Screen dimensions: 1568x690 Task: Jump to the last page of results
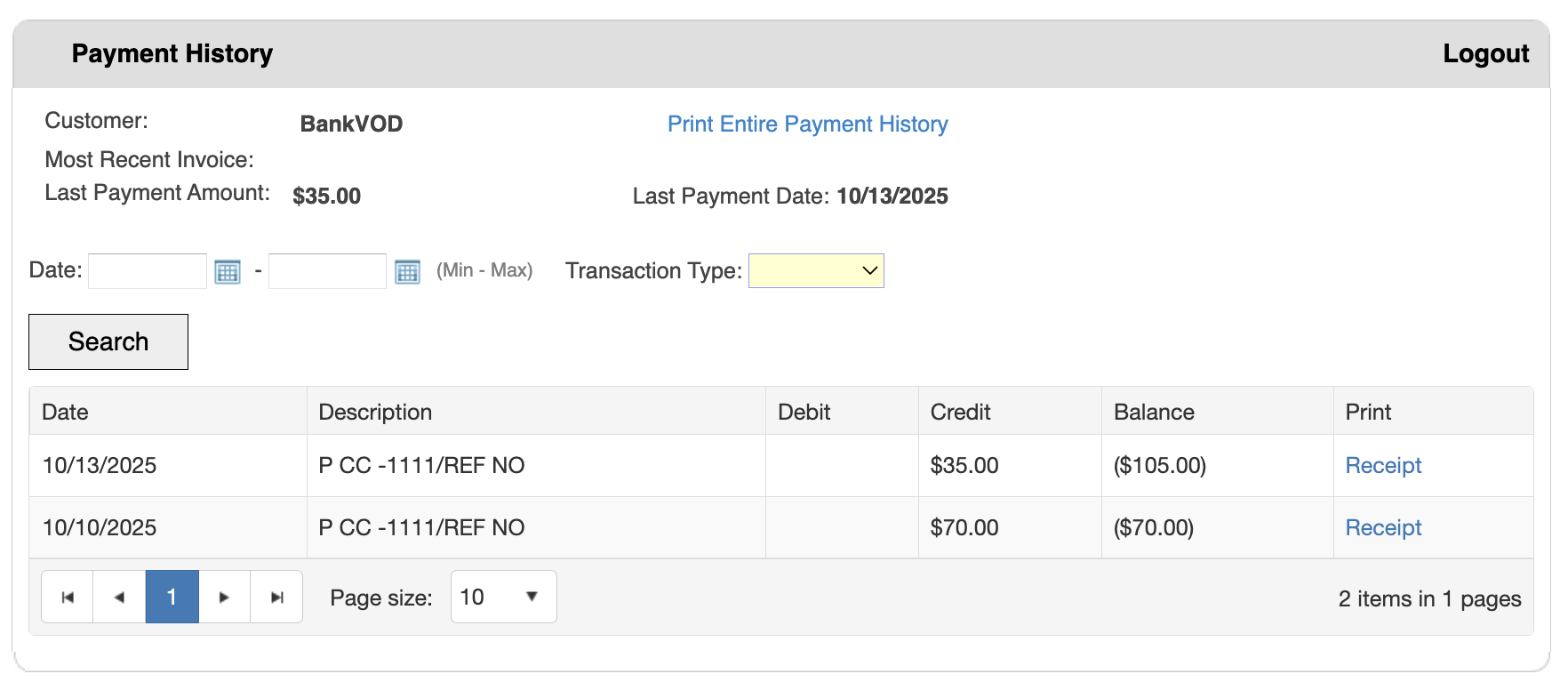276,597
